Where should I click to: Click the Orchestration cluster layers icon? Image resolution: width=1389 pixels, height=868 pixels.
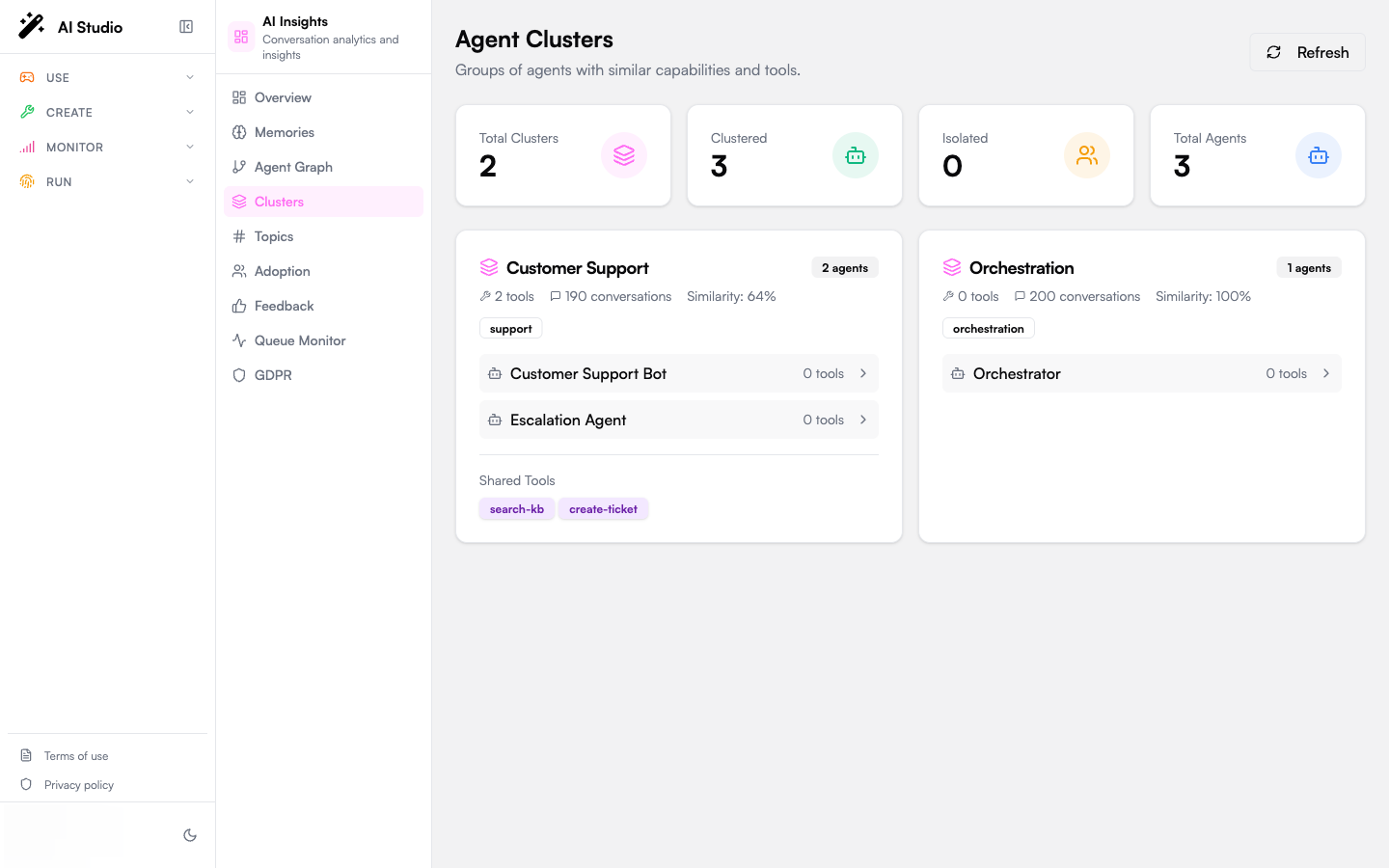point(952,267)
